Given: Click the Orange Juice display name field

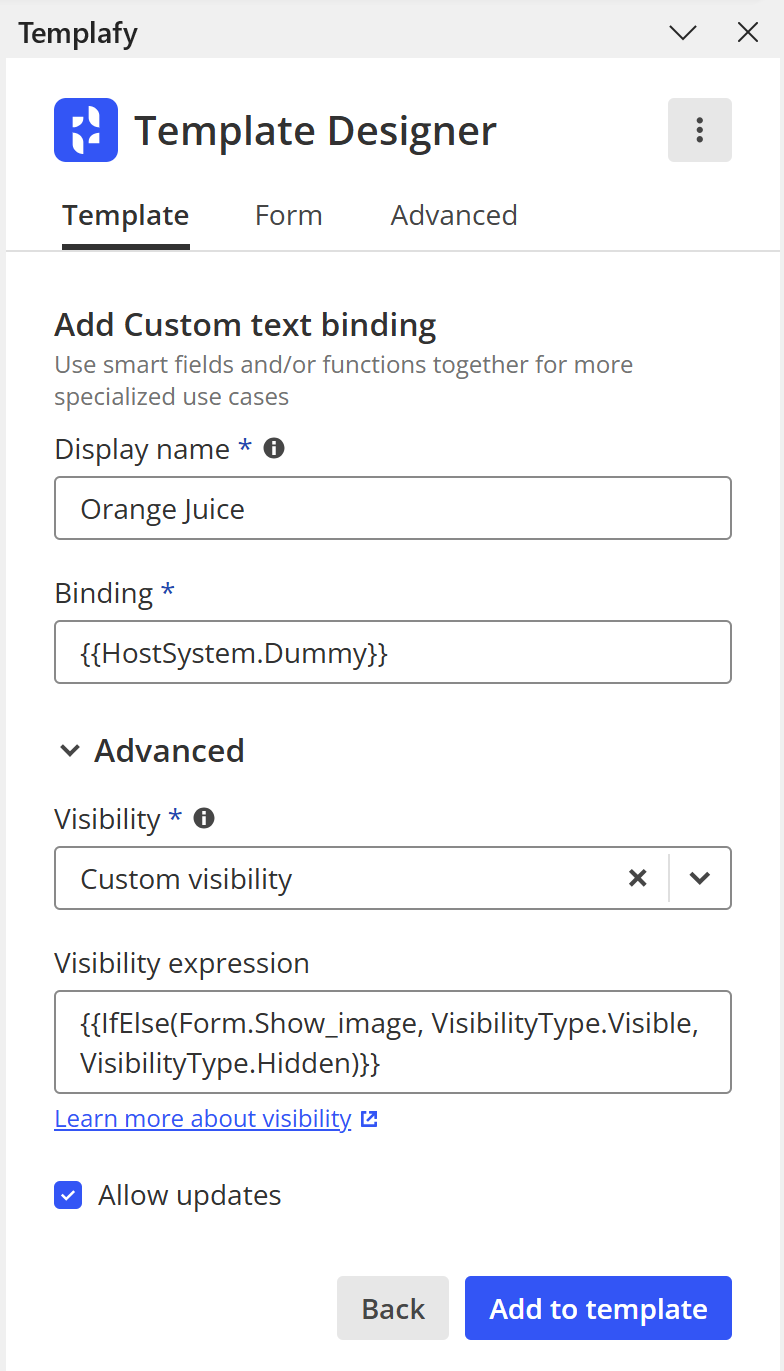Looking at the screenshot, I should pyautogui.click(x=392, y=508).
